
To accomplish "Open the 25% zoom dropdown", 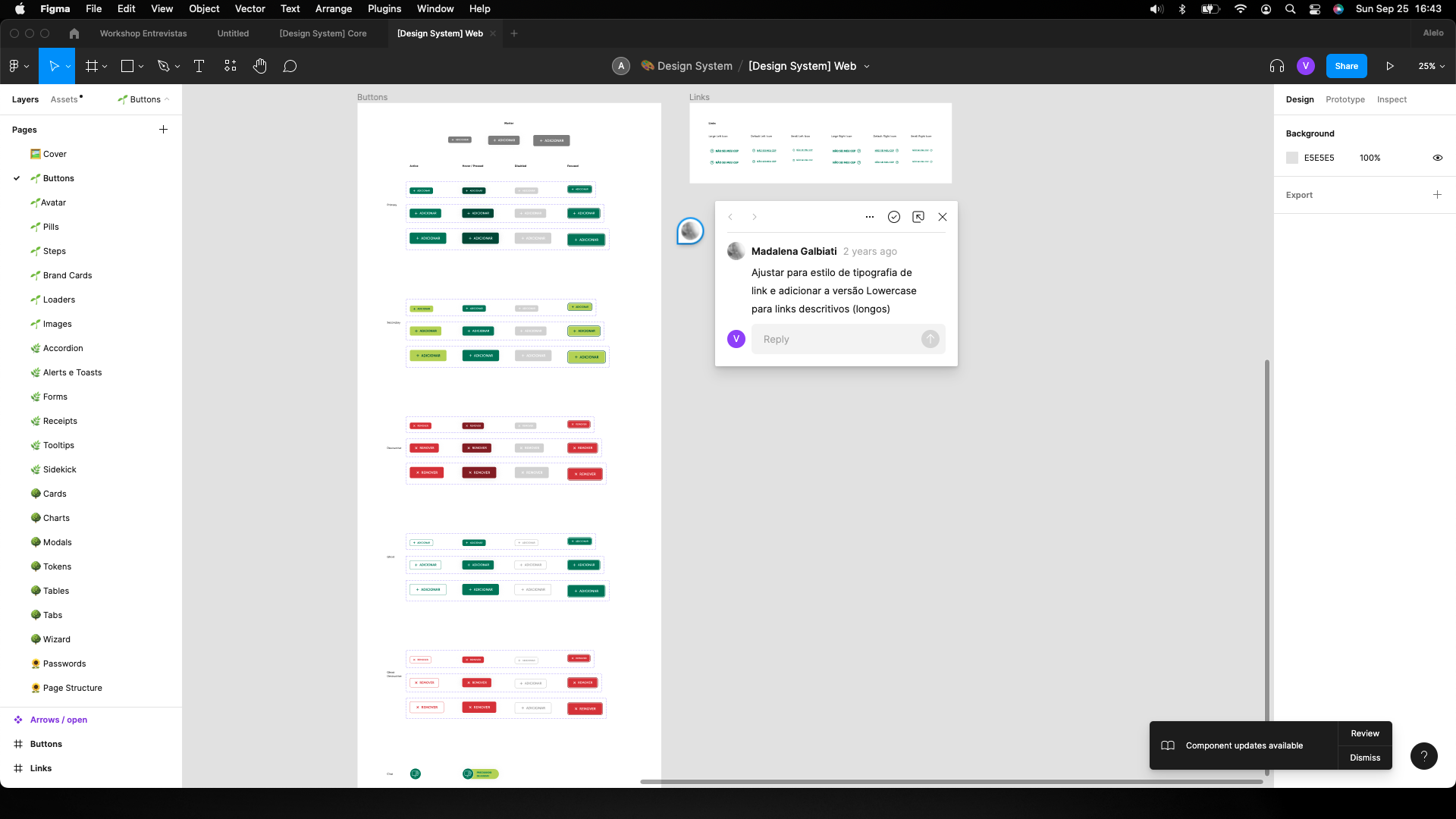I will click(x=1431, y=66).
